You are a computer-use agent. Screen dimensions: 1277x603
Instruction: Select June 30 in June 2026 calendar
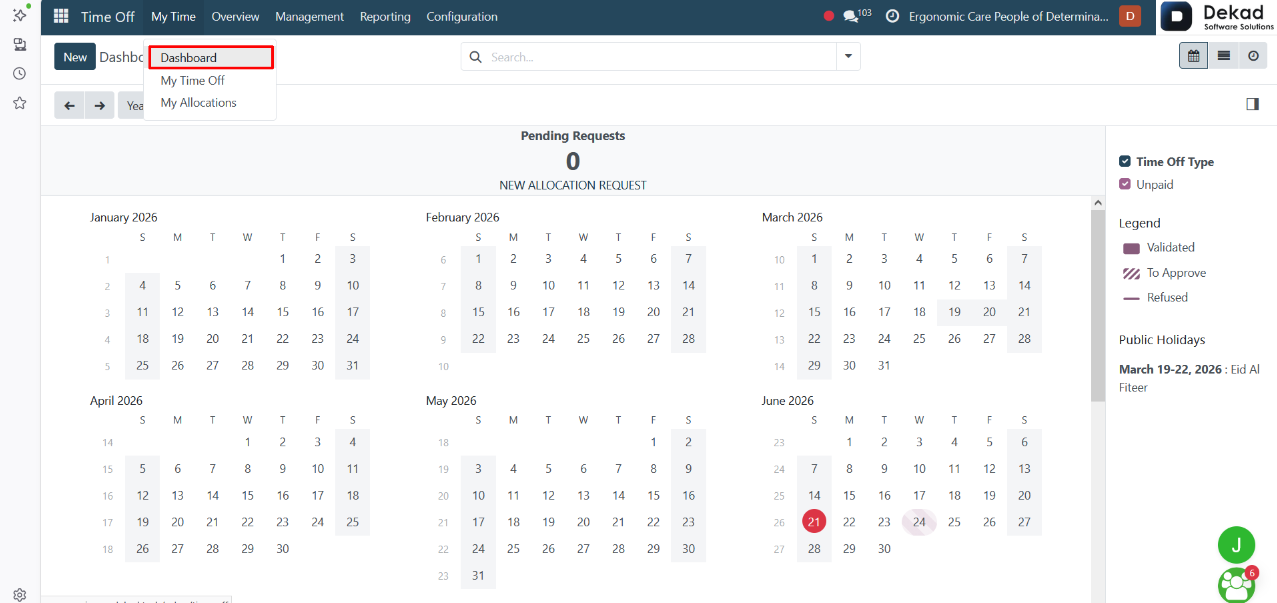(884, 548)
